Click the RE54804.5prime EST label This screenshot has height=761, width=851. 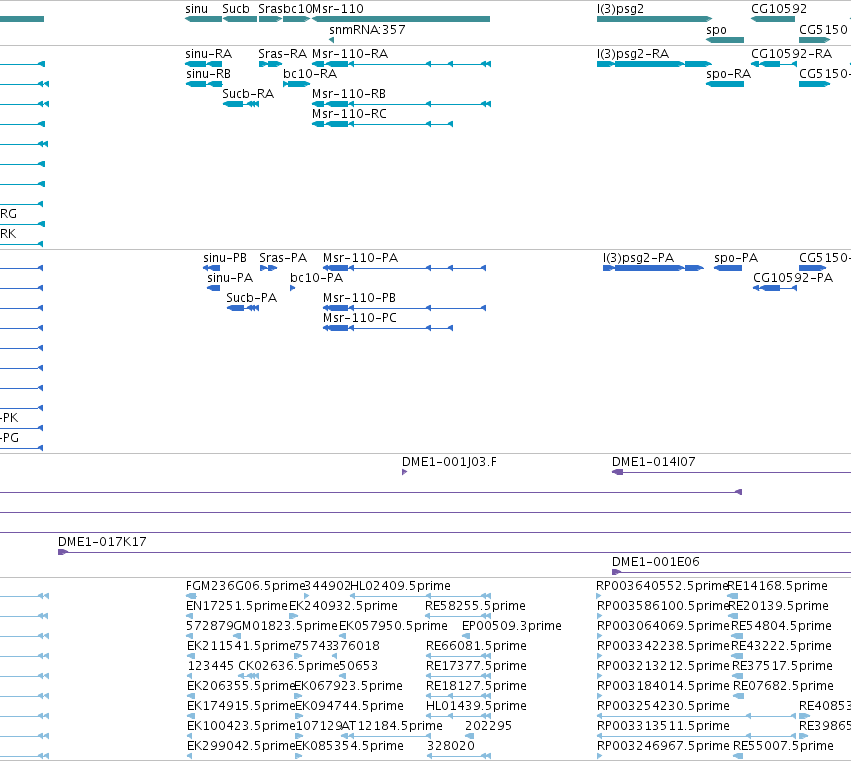[x=781, y=626]
